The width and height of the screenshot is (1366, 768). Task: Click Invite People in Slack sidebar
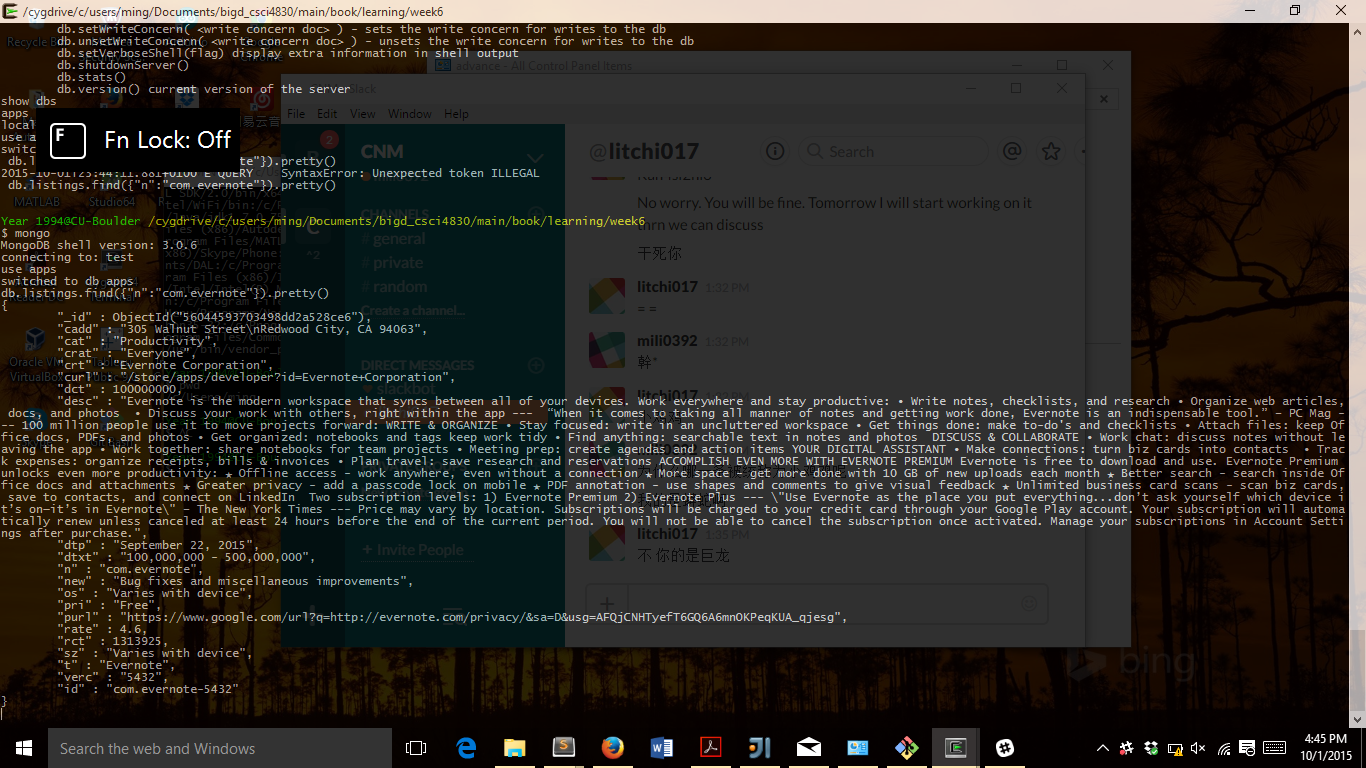coord(413,550)
